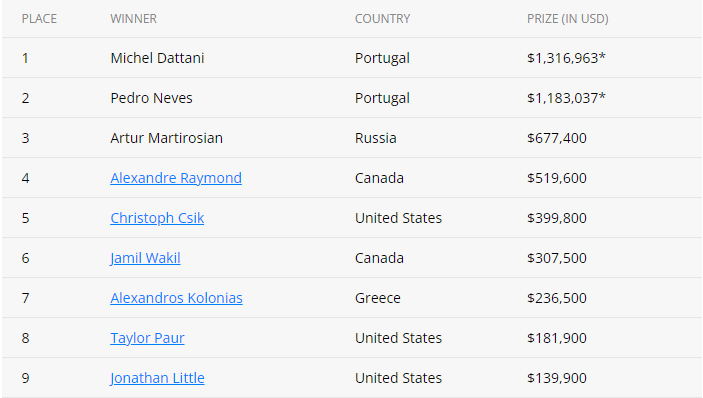The height and width of the screenshot is (398, 703).
Task: Select the name Michel Dattani
Action: [x=157, y=58]
